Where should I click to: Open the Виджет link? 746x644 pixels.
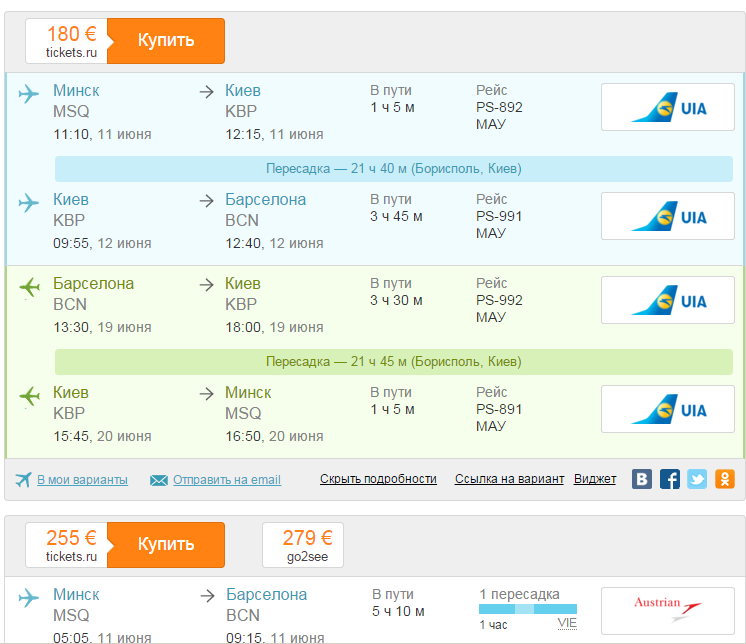pos(595,480)
